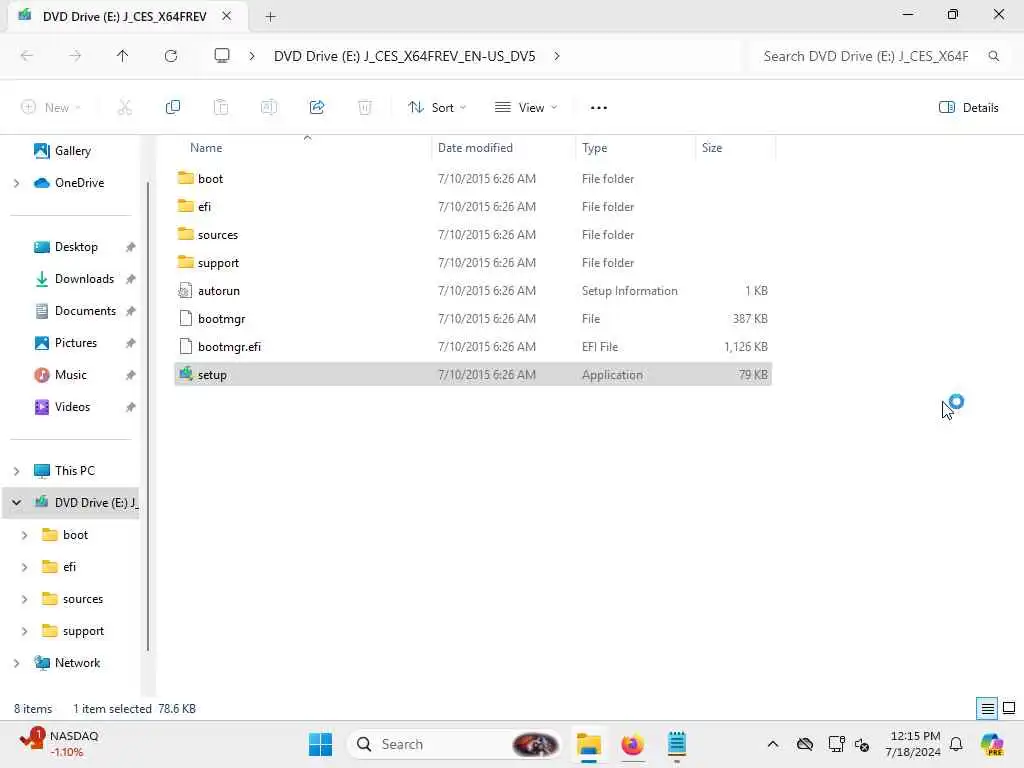The image size is (1024, 768).
Task: Click the Delete trash icon in toolbar
Action: point(364,108)
